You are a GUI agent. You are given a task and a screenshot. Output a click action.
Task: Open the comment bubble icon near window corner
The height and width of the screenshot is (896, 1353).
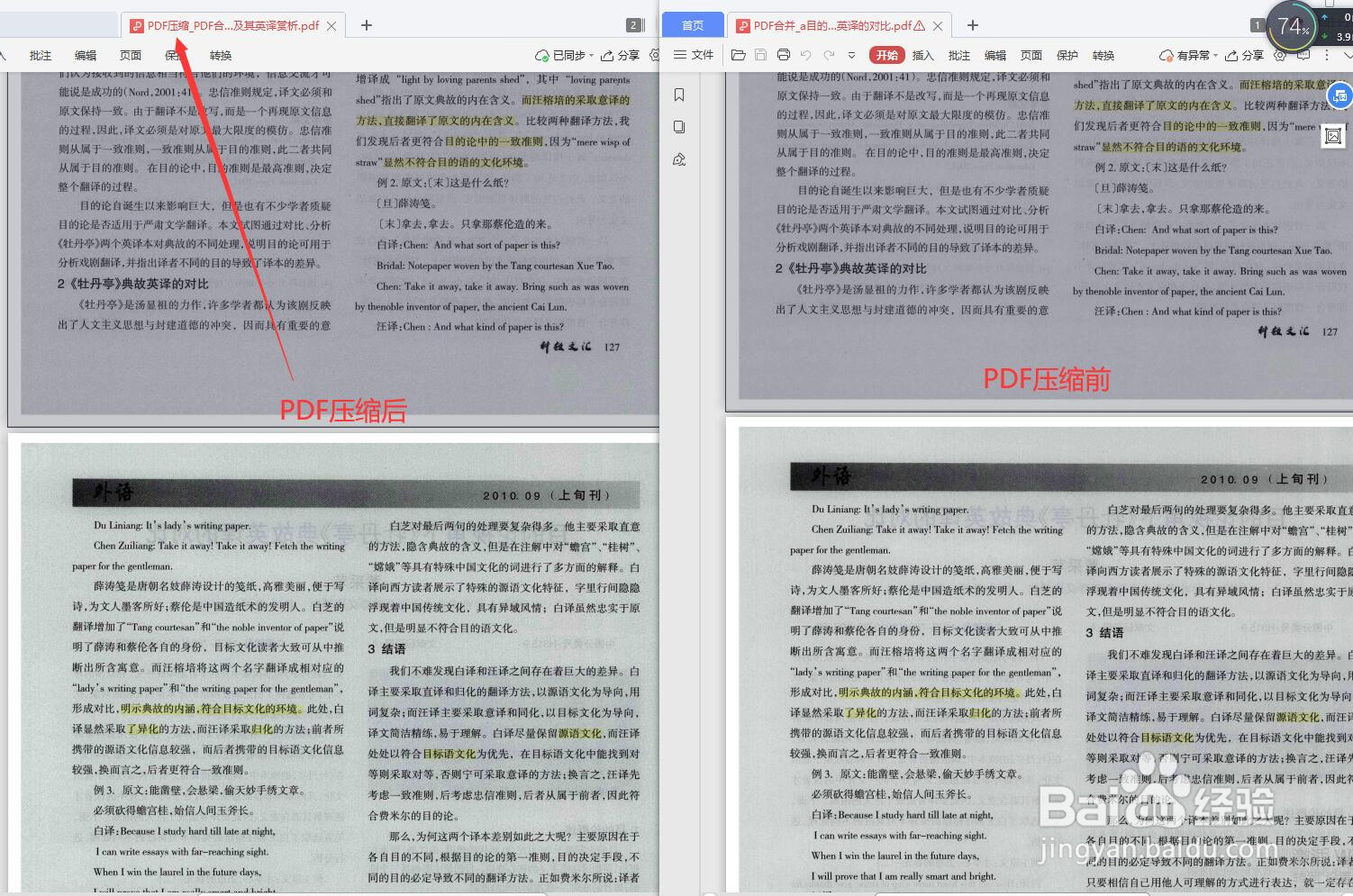1303,56
